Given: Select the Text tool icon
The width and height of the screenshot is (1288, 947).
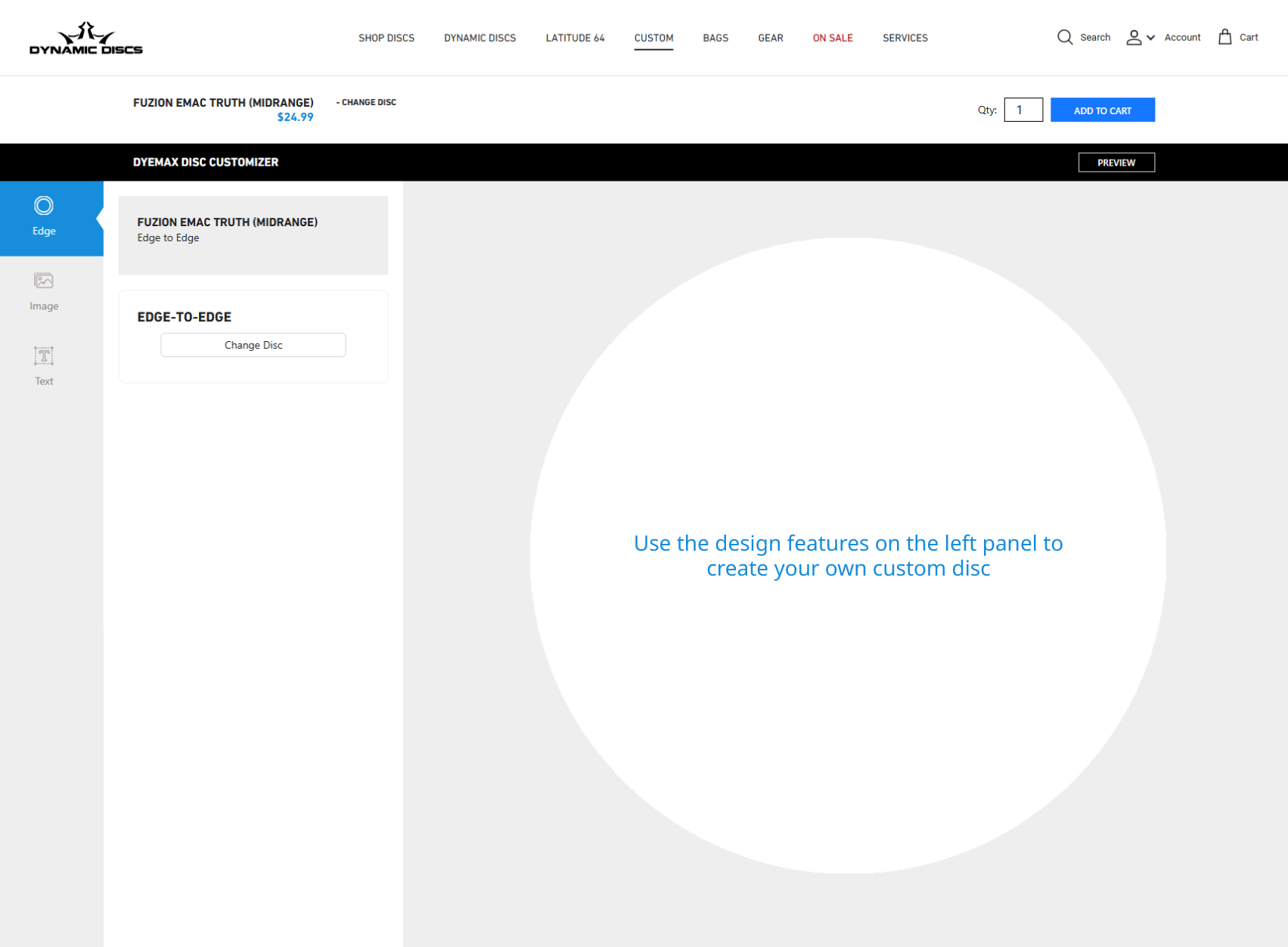Looking at the screenshot, I should (x=44, y=356).
